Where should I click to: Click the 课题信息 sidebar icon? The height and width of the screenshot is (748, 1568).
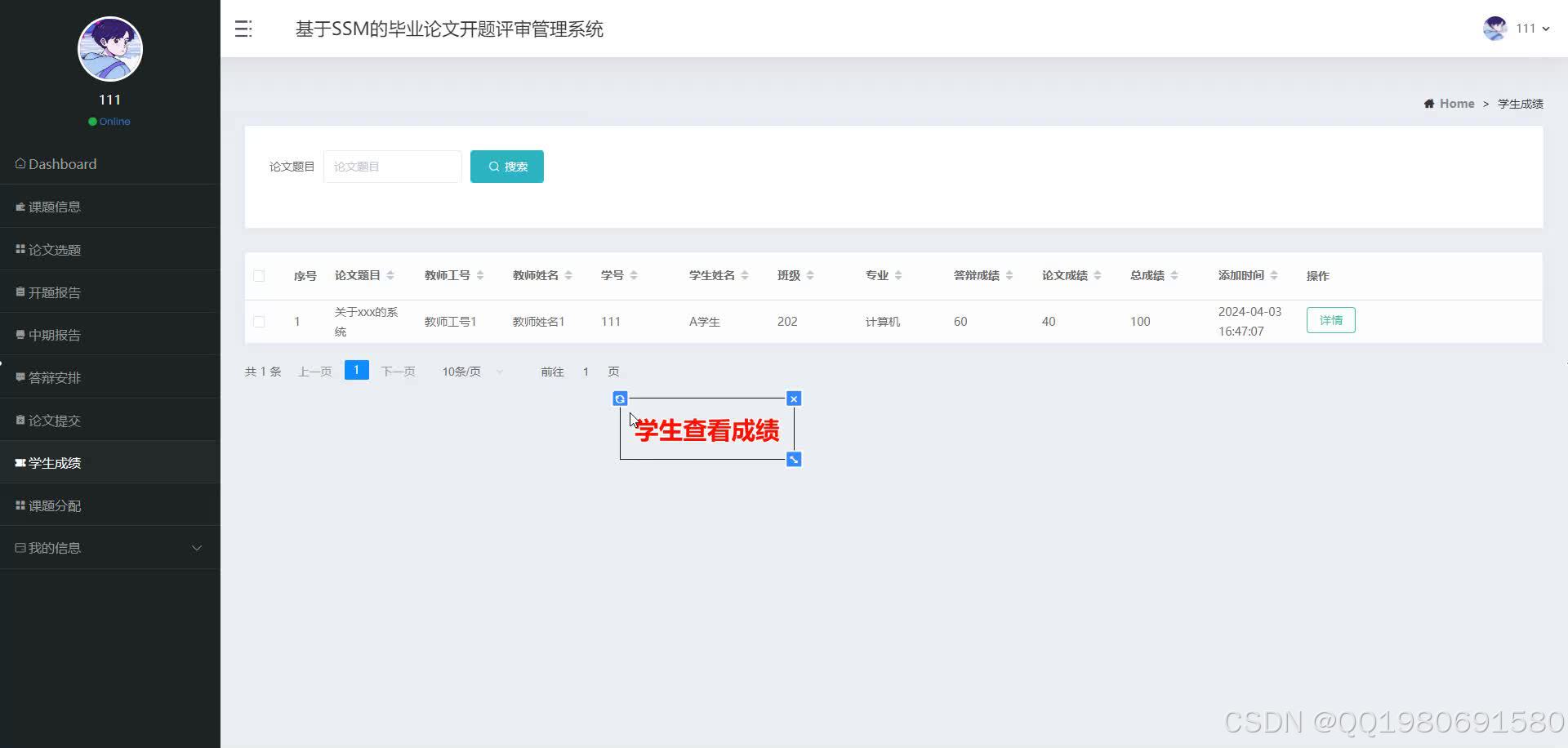pos(20,206)
